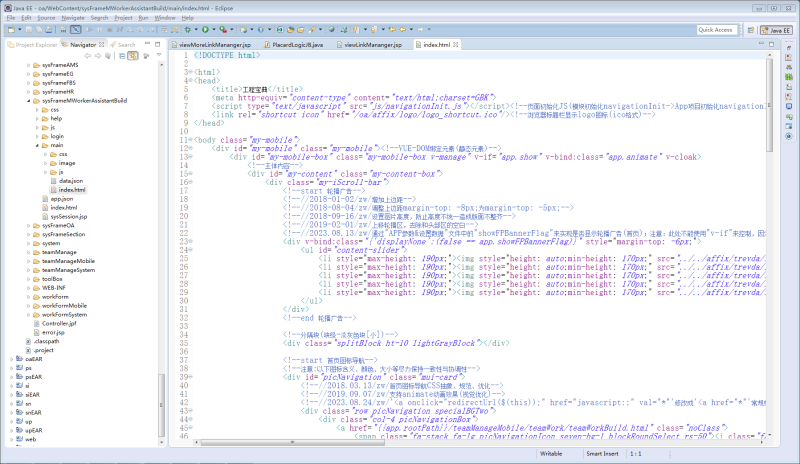Open the Project menu
Image resolution: width=800 pixels, height=464 pixels.
tap(123, 17)
